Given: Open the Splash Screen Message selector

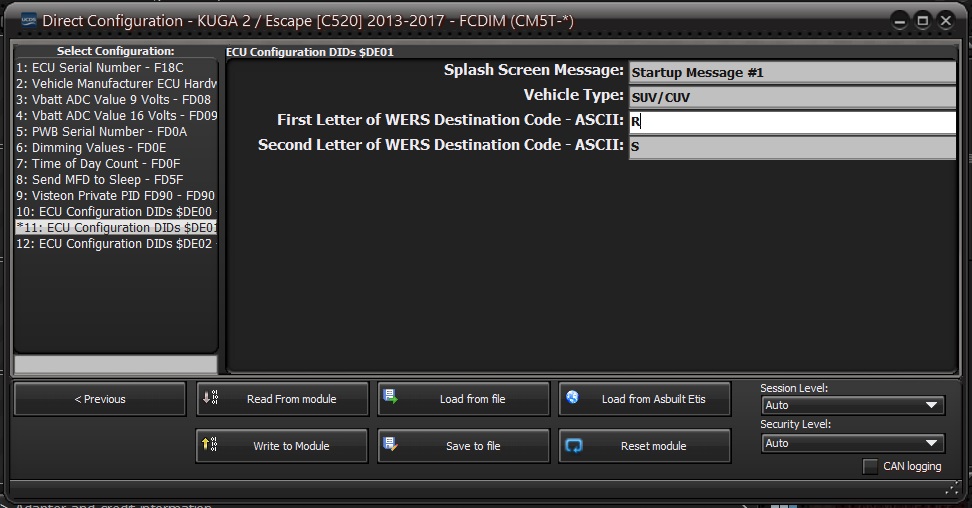Looking at the screenshot, I should tap(792, 73).
